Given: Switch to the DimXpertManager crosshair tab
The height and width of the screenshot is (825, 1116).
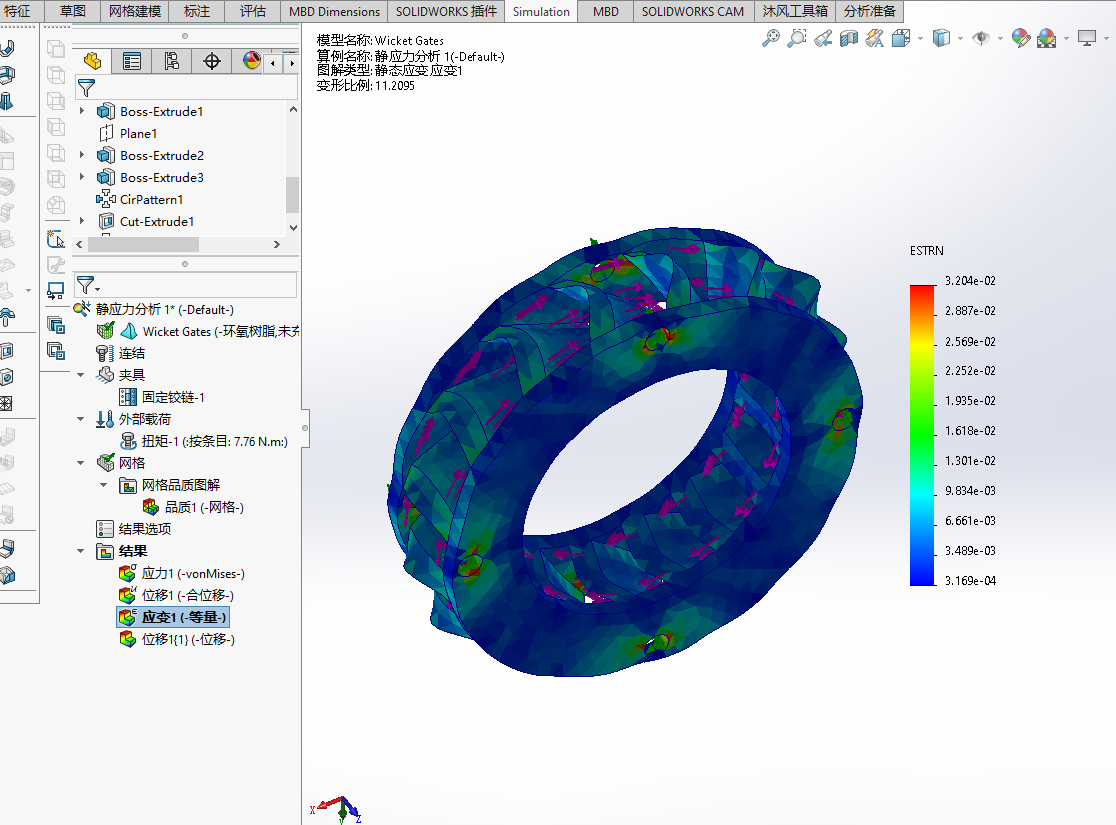Looking at the screenshot, I should click(x=211, y=61).
